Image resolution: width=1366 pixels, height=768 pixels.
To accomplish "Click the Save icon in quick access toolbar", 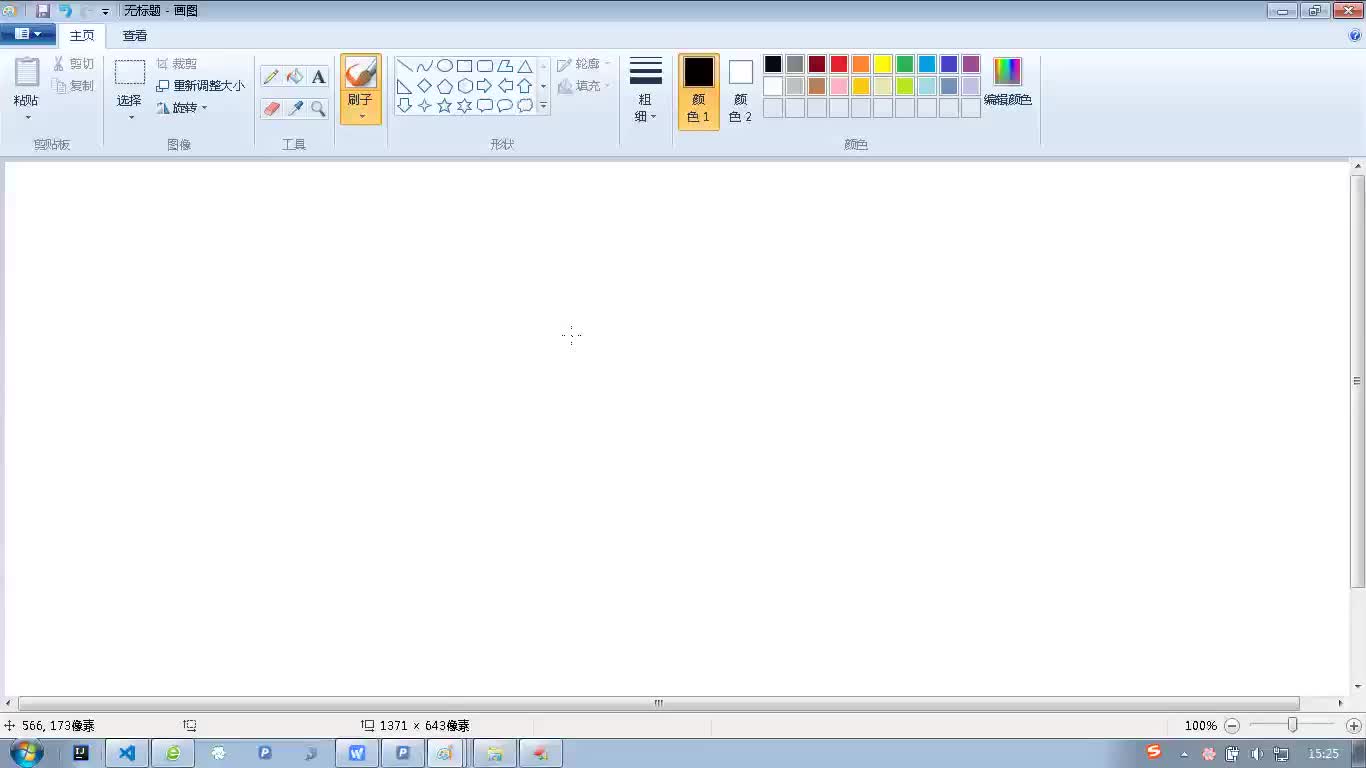I will click(43, 10).
